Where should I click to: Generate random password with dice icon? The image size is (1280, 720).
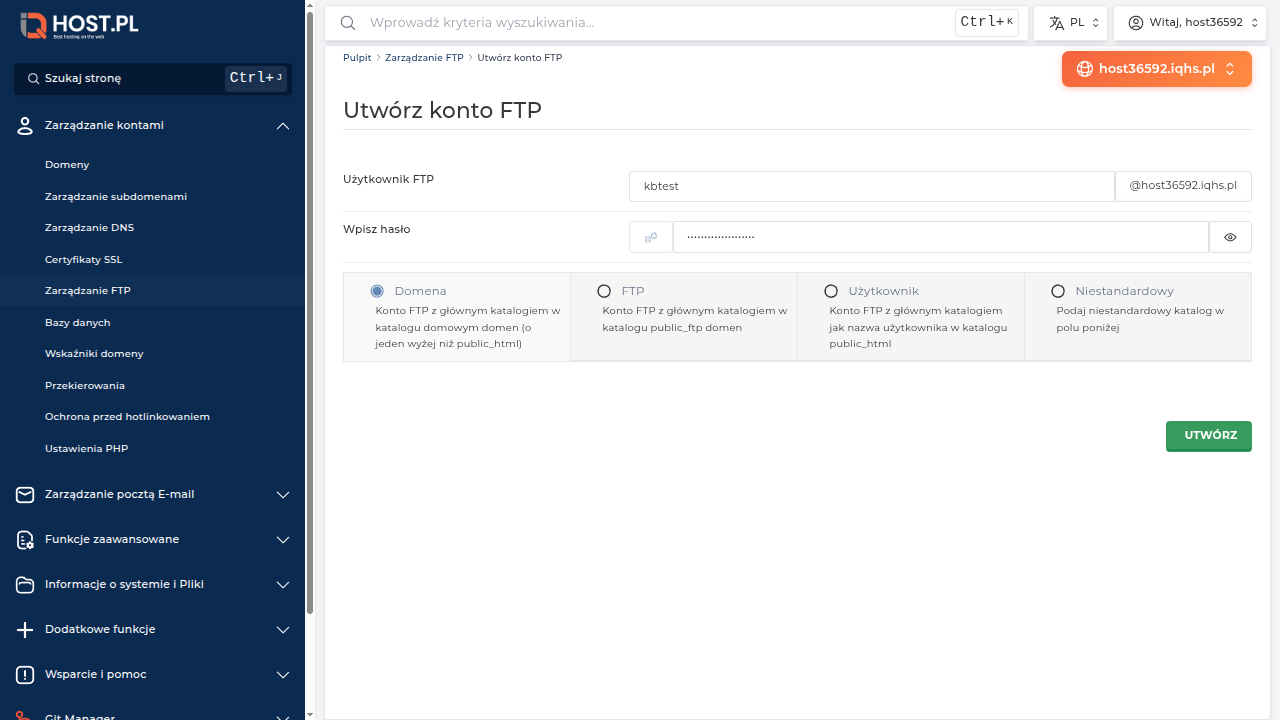tap(651, 237)
